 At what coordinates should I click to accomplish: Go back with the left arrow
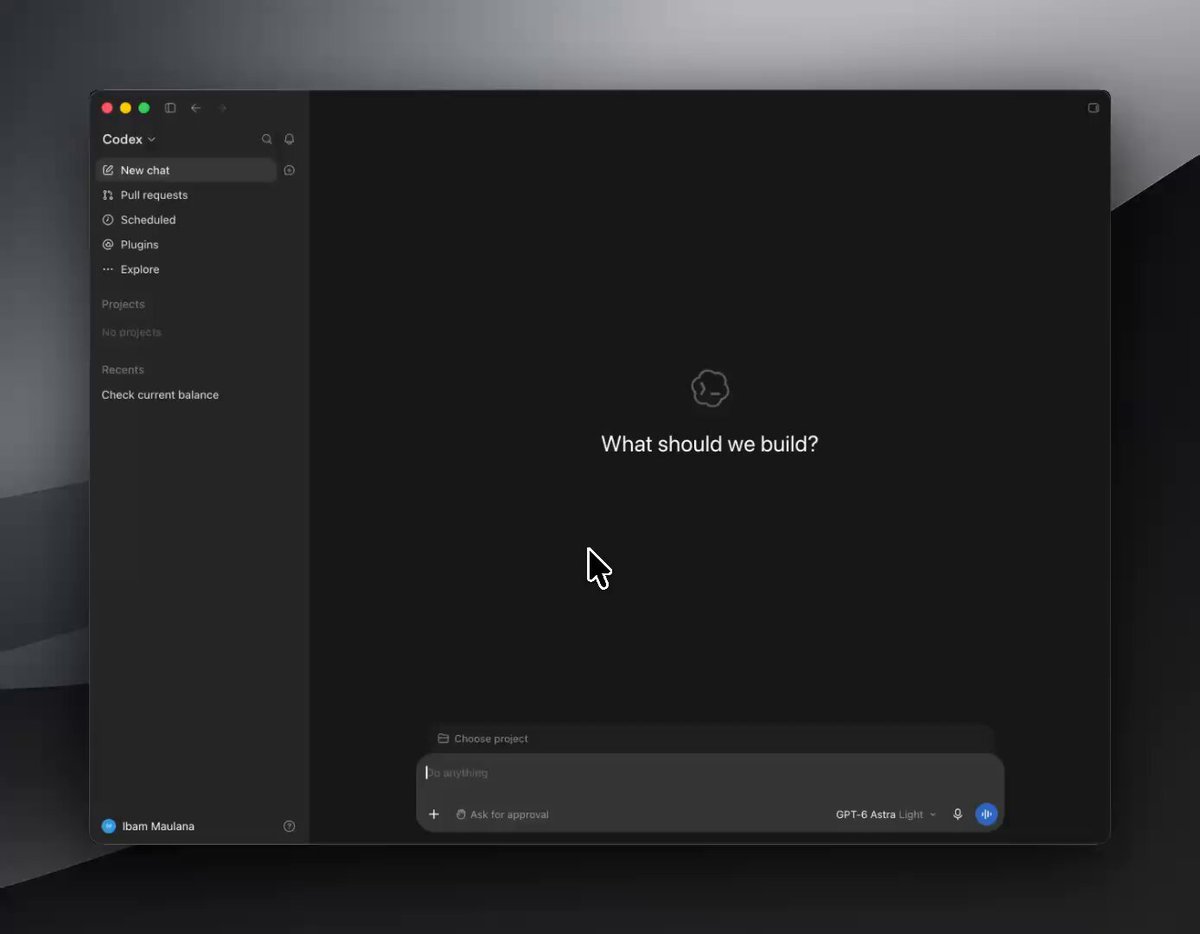196,108
